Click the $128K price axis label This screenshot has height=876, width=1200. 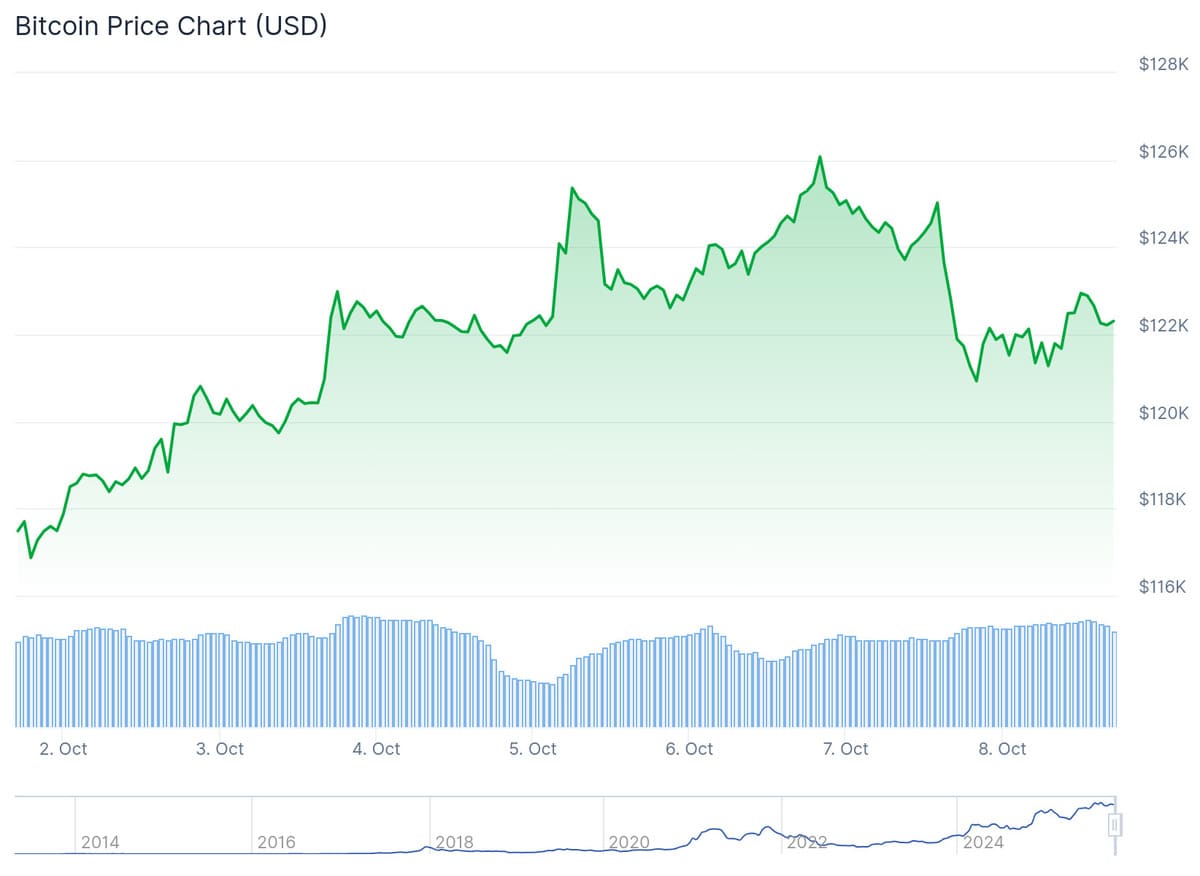(x=1163, y=65)
